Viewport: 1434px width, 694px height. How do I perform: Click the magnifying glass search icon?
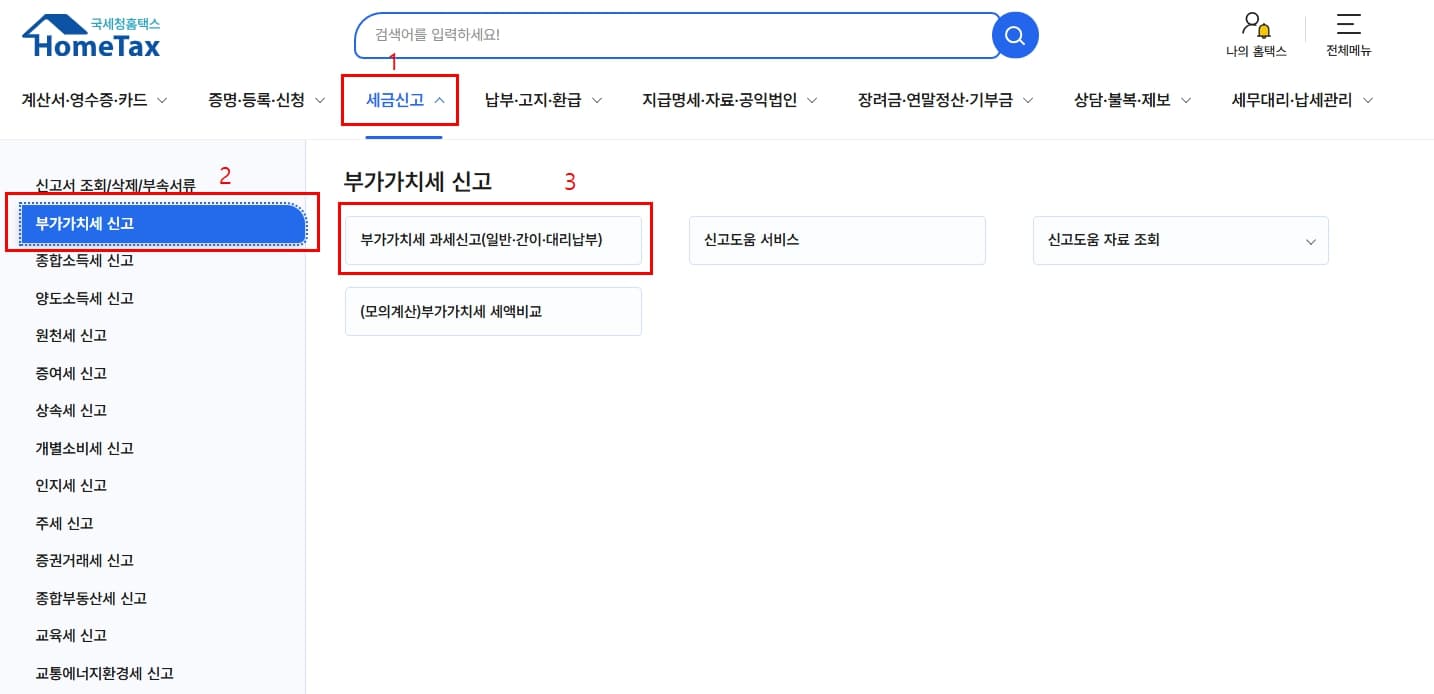[1013, 35]
